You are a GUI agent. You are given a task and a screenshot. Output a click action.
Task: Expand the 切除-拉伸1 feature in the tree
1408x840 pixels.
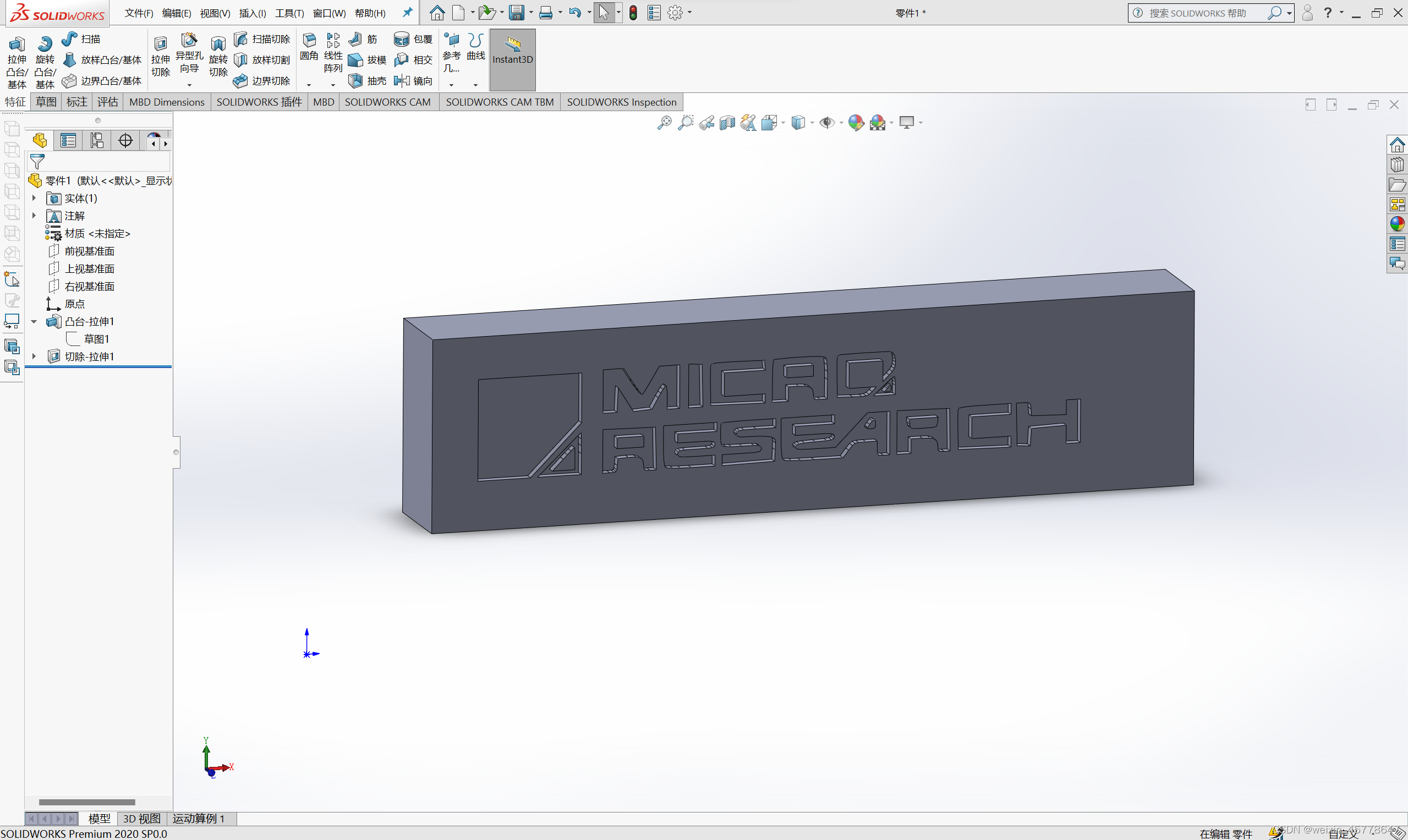[x=34, y=356]
